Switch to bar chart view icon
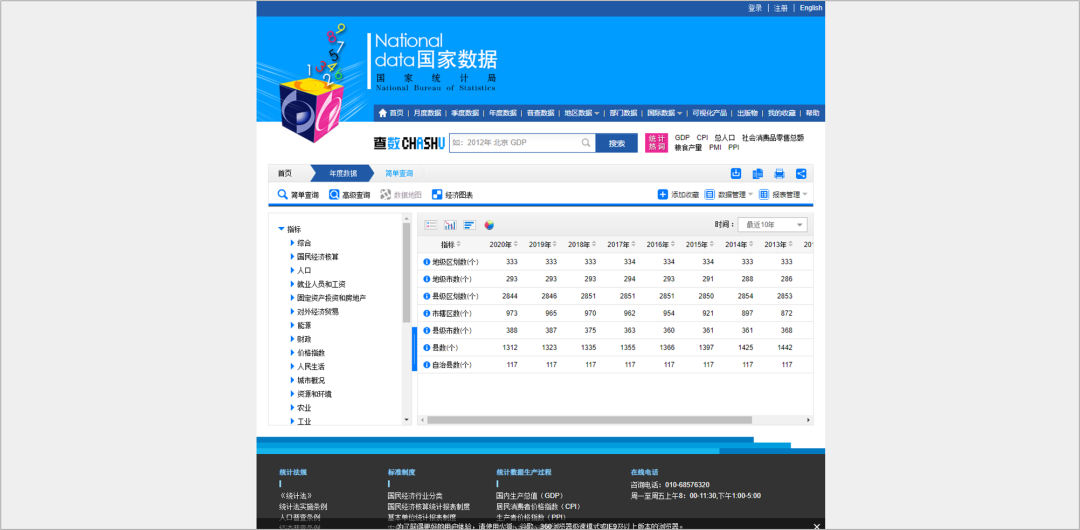 click(x=450, y=225)
